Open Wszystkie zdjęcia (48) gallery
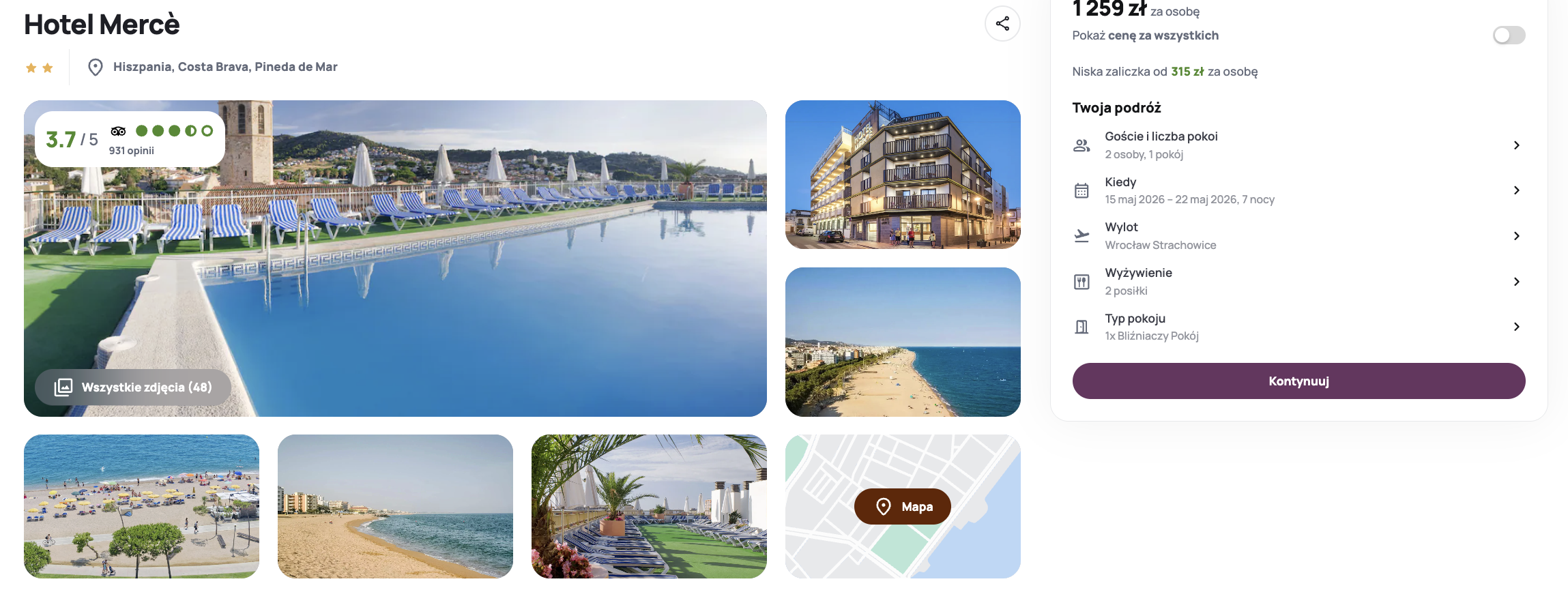 point(133,387)
